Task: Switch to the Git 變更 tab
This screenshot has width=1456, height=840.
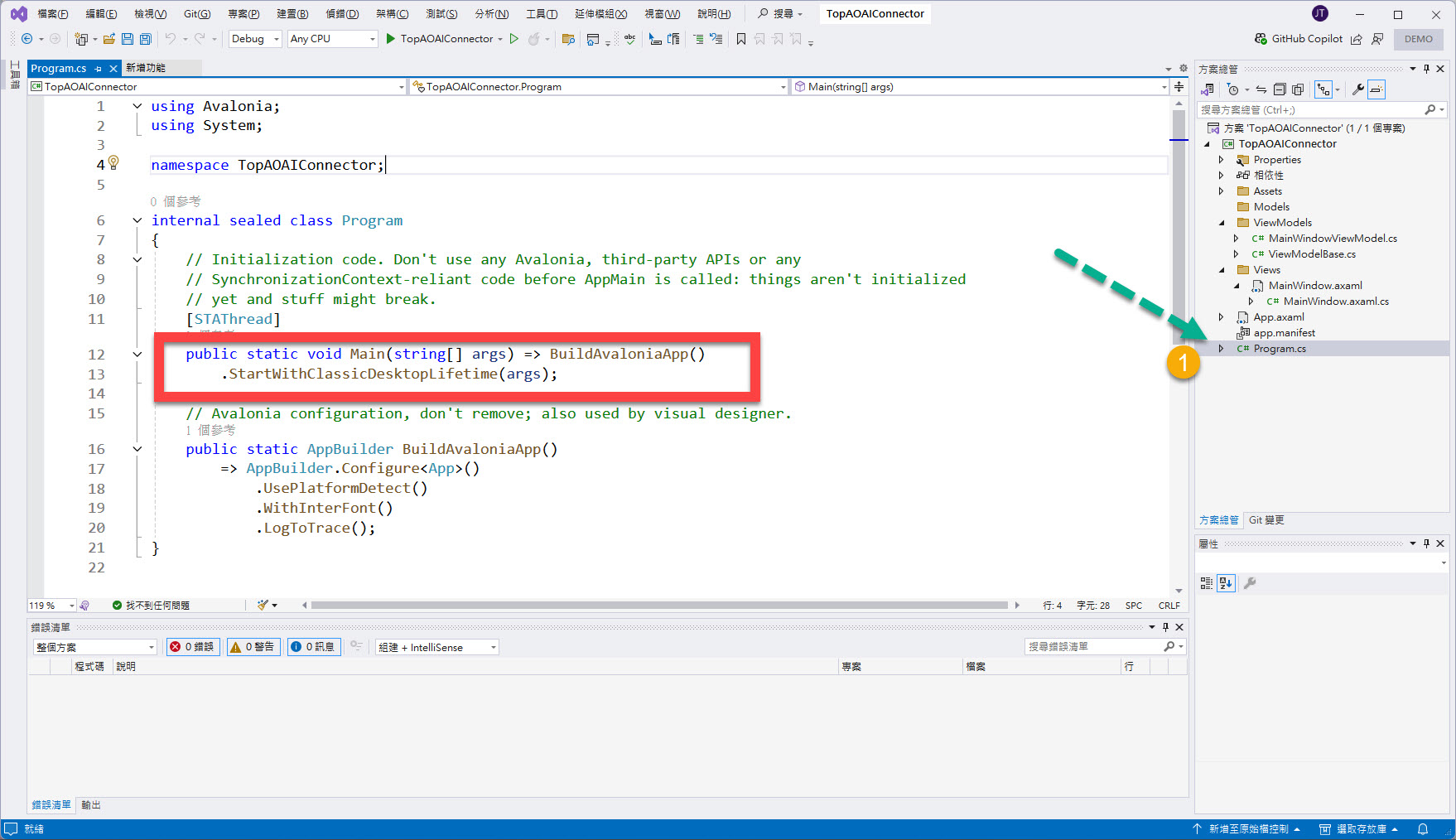Action: 1266,520
